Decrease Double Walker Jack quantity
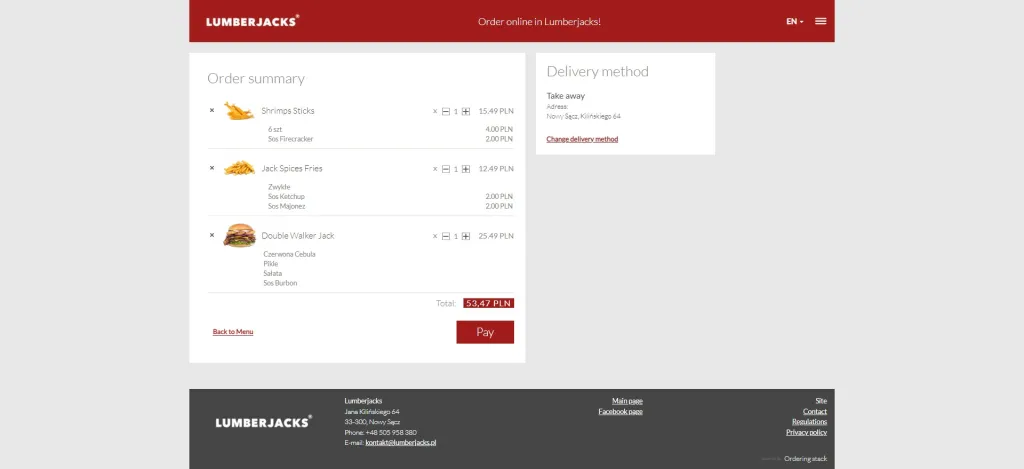 click(445, 236)
